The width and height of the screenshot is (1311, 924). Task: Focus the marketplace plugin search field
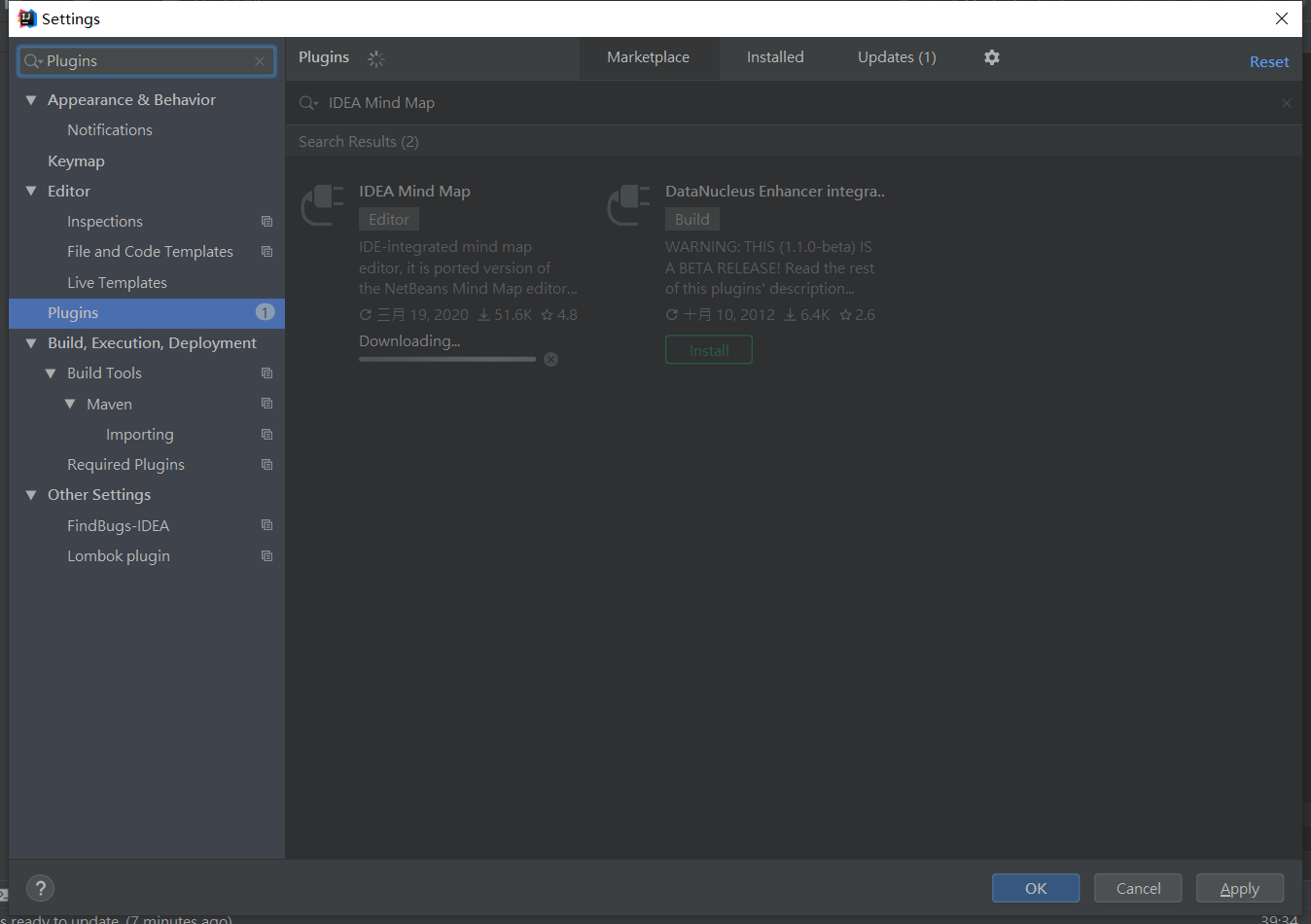(x=795, y=103)
